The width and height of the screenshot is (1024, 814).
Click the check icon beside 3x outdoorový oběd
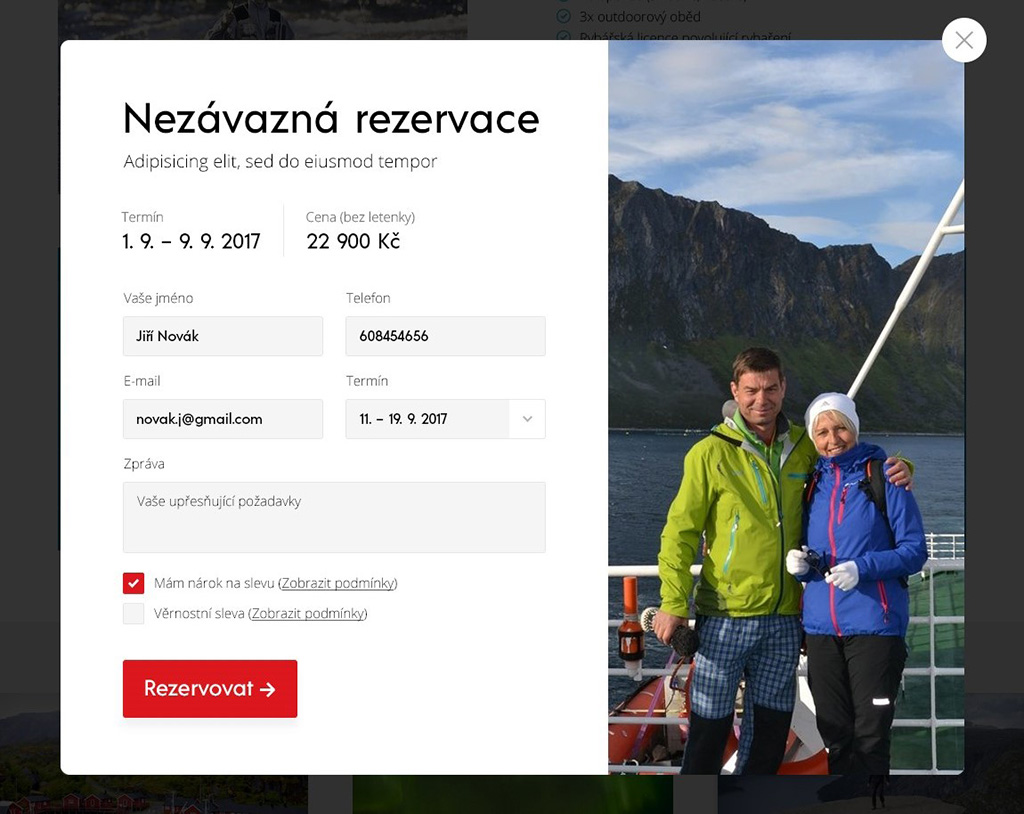coord(563,16)
